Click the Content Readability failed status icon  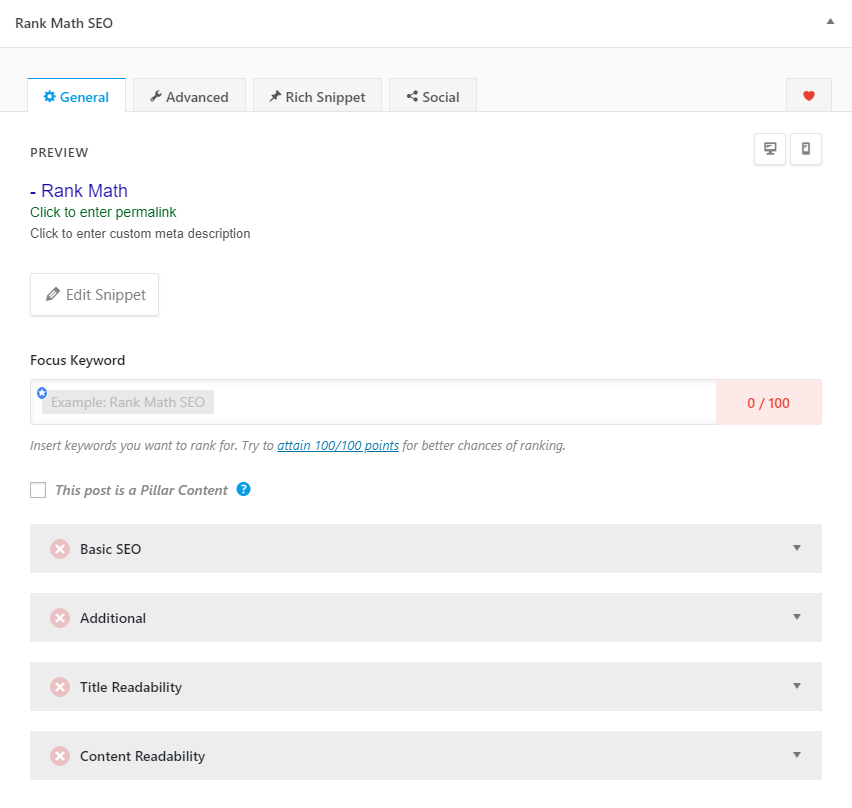click(60, 756)
